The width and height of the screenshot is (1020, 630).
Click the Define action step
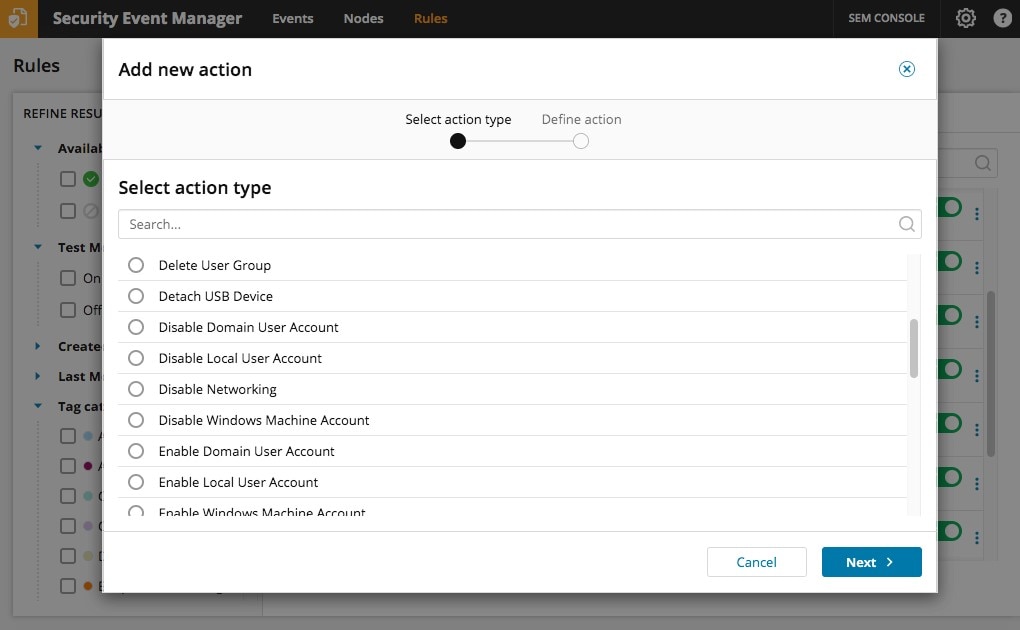pyautogui.click(x=581, y=120)
